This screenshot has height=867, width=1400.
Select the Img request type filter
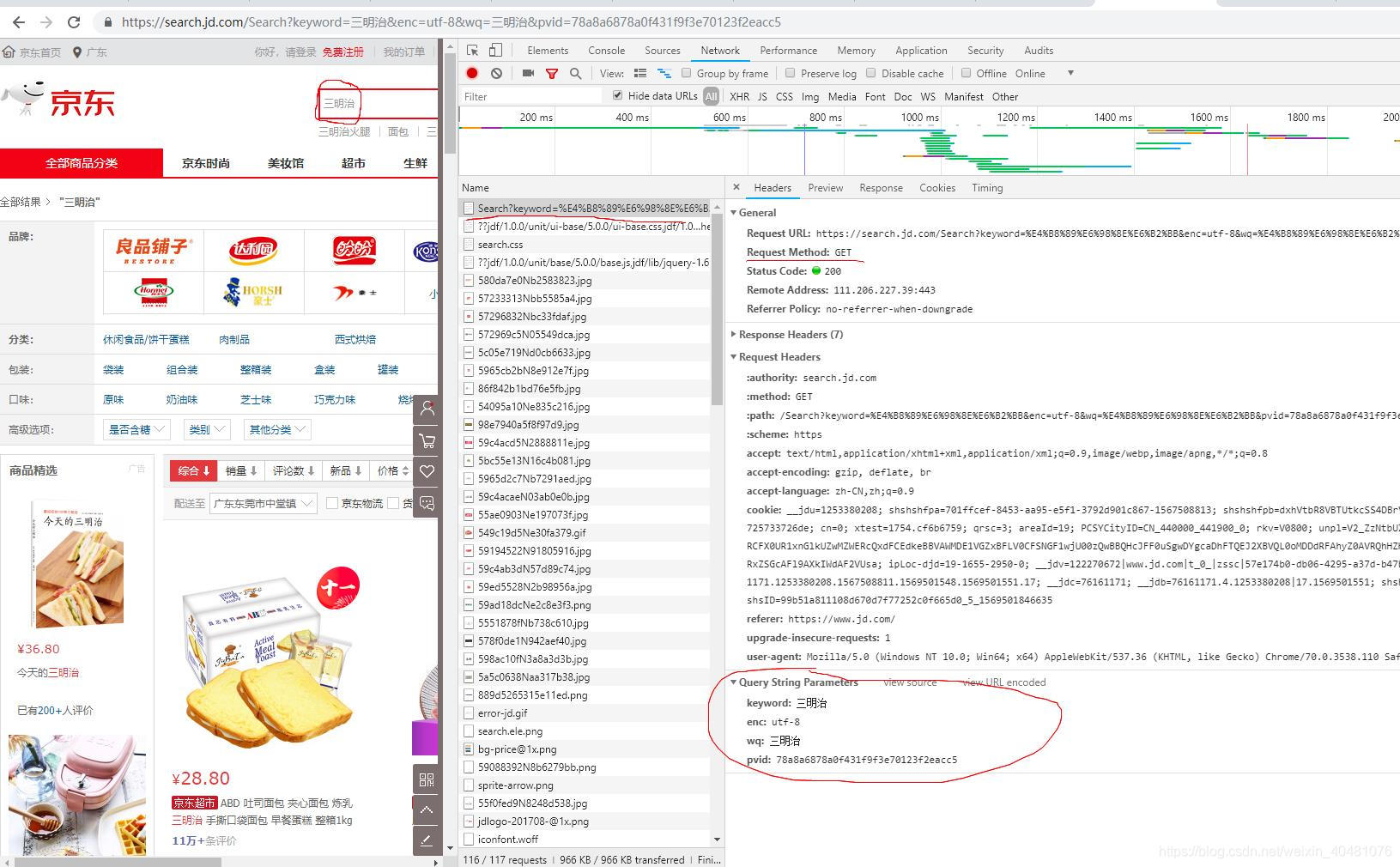(x=810, y=96)
